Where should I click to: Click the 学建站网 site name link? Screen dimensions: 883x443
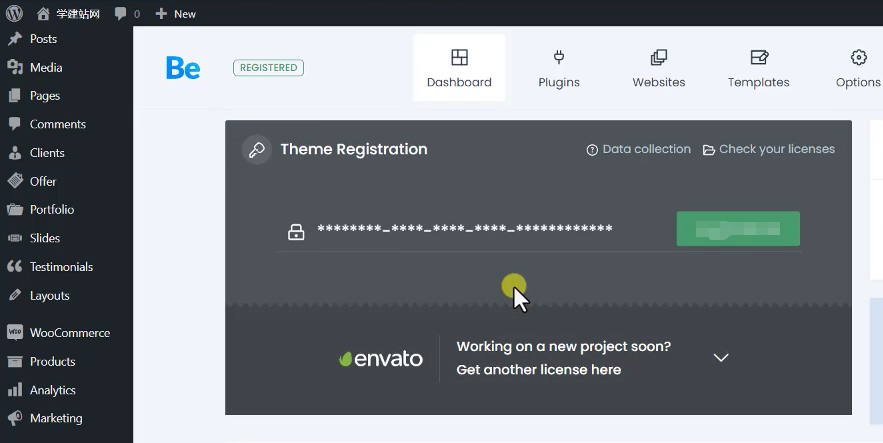tap(78, 14)
